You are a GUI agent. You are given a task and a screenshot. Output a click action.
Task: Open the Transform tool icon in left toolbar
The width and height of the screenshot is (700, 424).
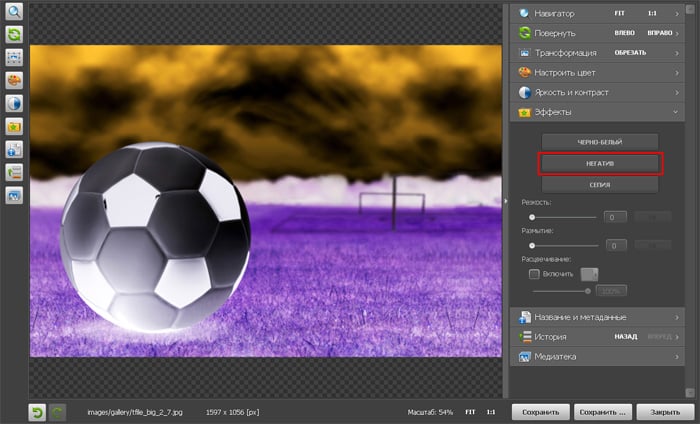click(15, 57)
